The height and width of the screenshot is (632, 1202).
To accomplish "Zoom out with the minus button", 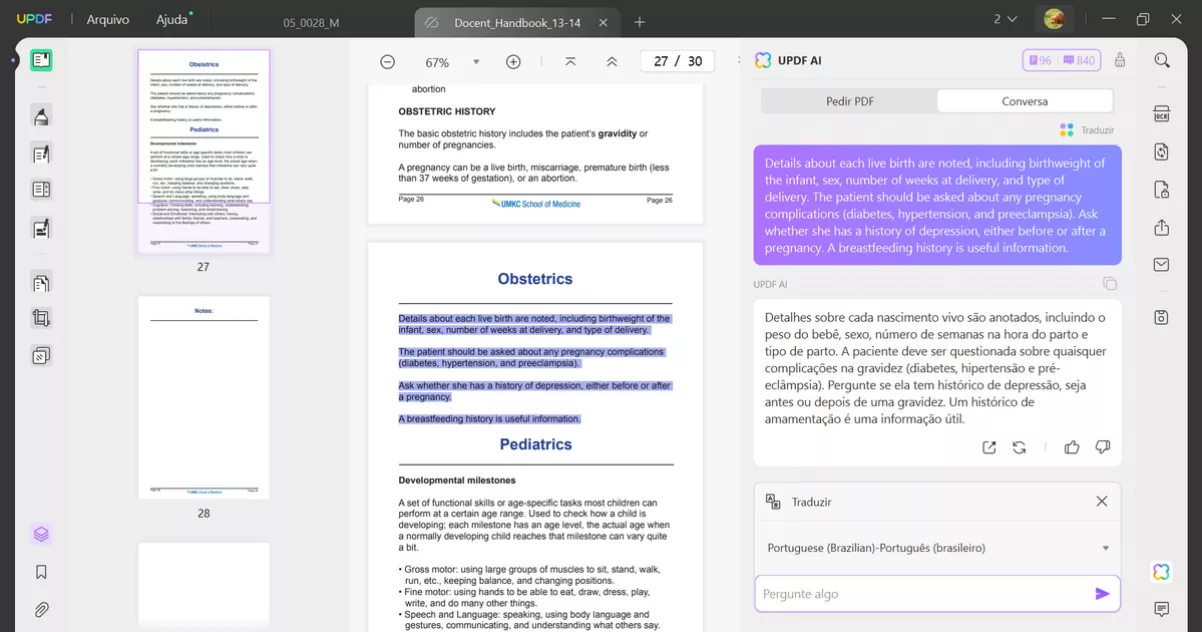I will [387, 62].
